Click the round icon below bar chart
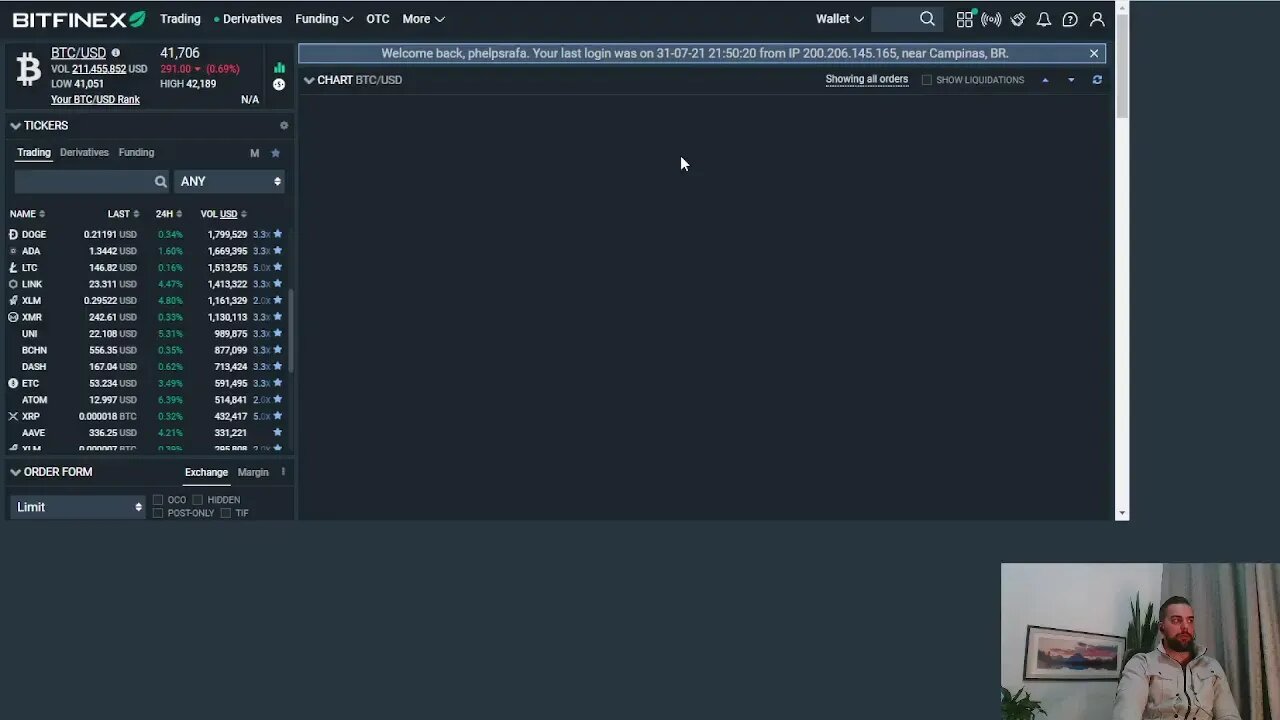The width and height of the screenshot is (1280, 720). (x=279, y=84)
